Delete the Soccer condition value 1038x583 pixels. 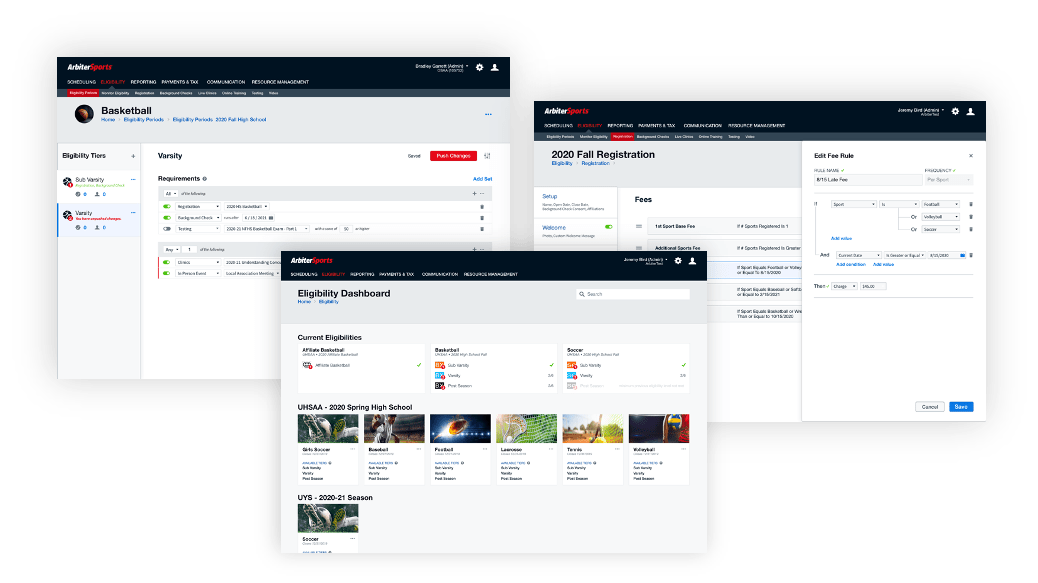pos(971,230)
